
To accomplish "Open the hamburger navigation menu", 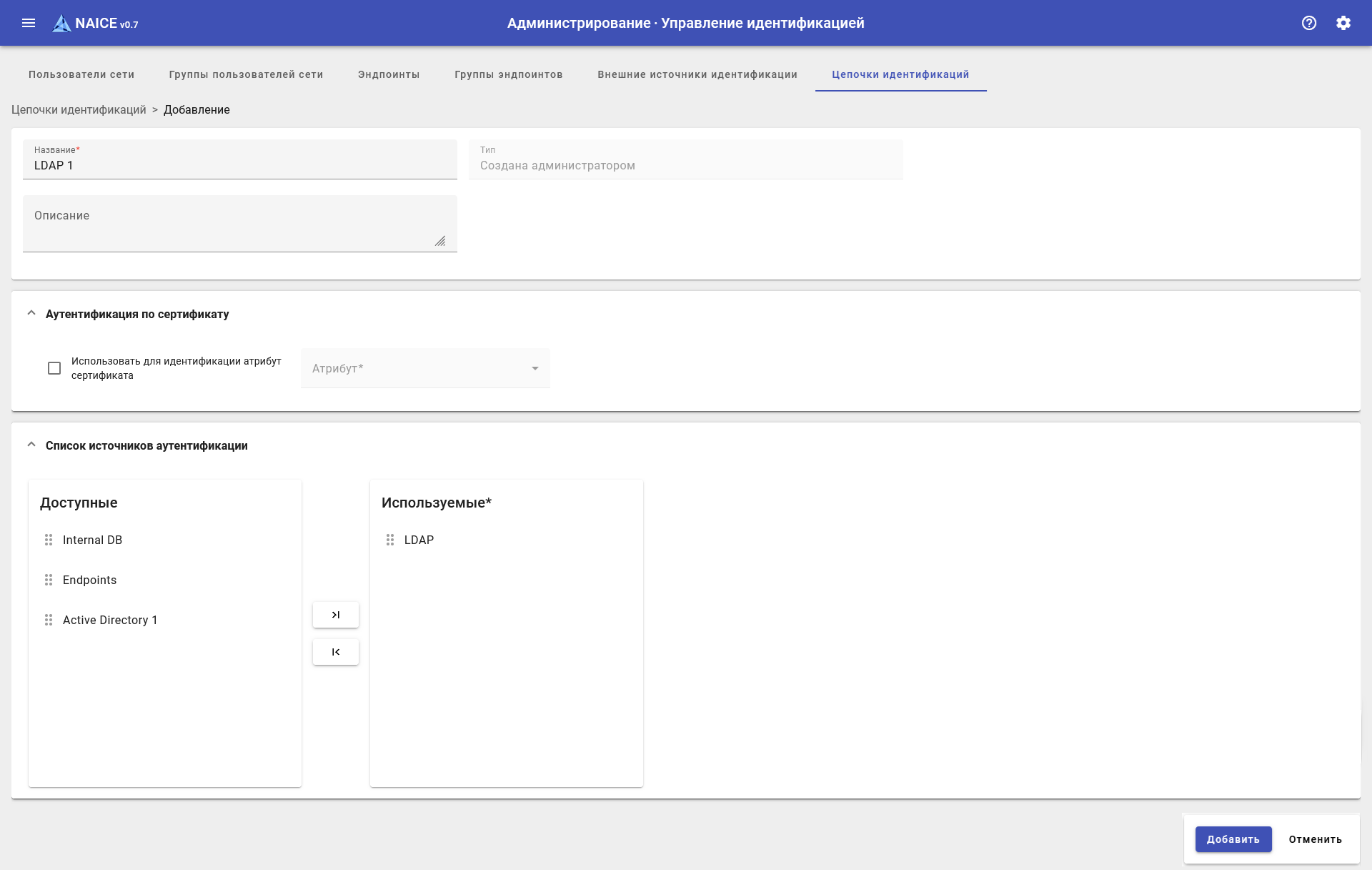I will [x=29, y=23].
